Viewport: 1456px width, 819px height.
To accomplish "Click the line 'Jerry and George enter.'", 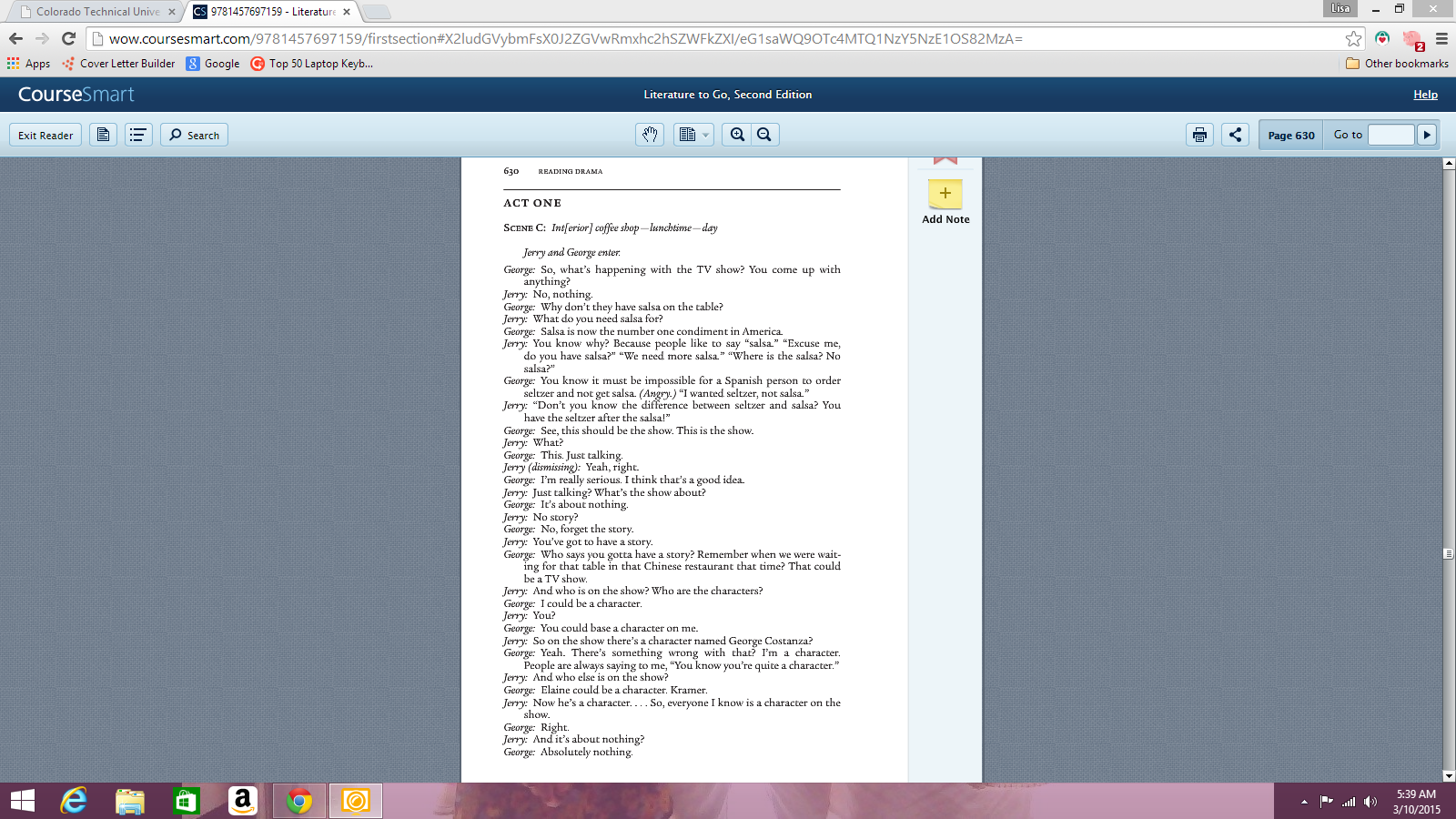I will coord(572,253).
